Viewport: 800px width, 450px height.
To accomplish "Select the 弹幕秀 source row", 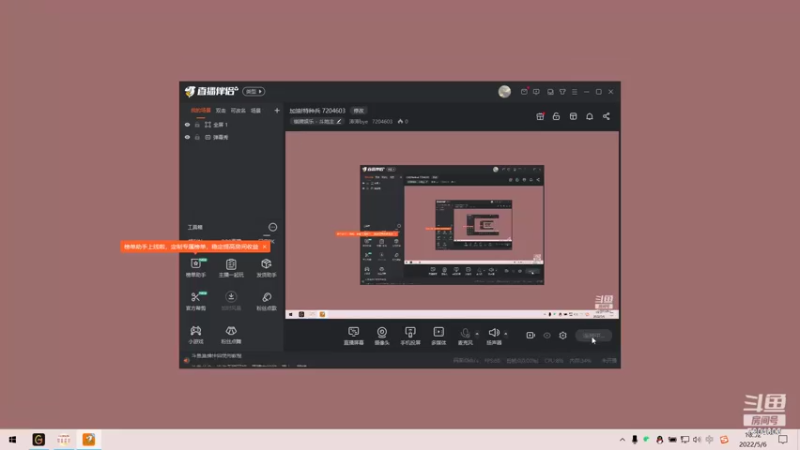I will (232, 137).
